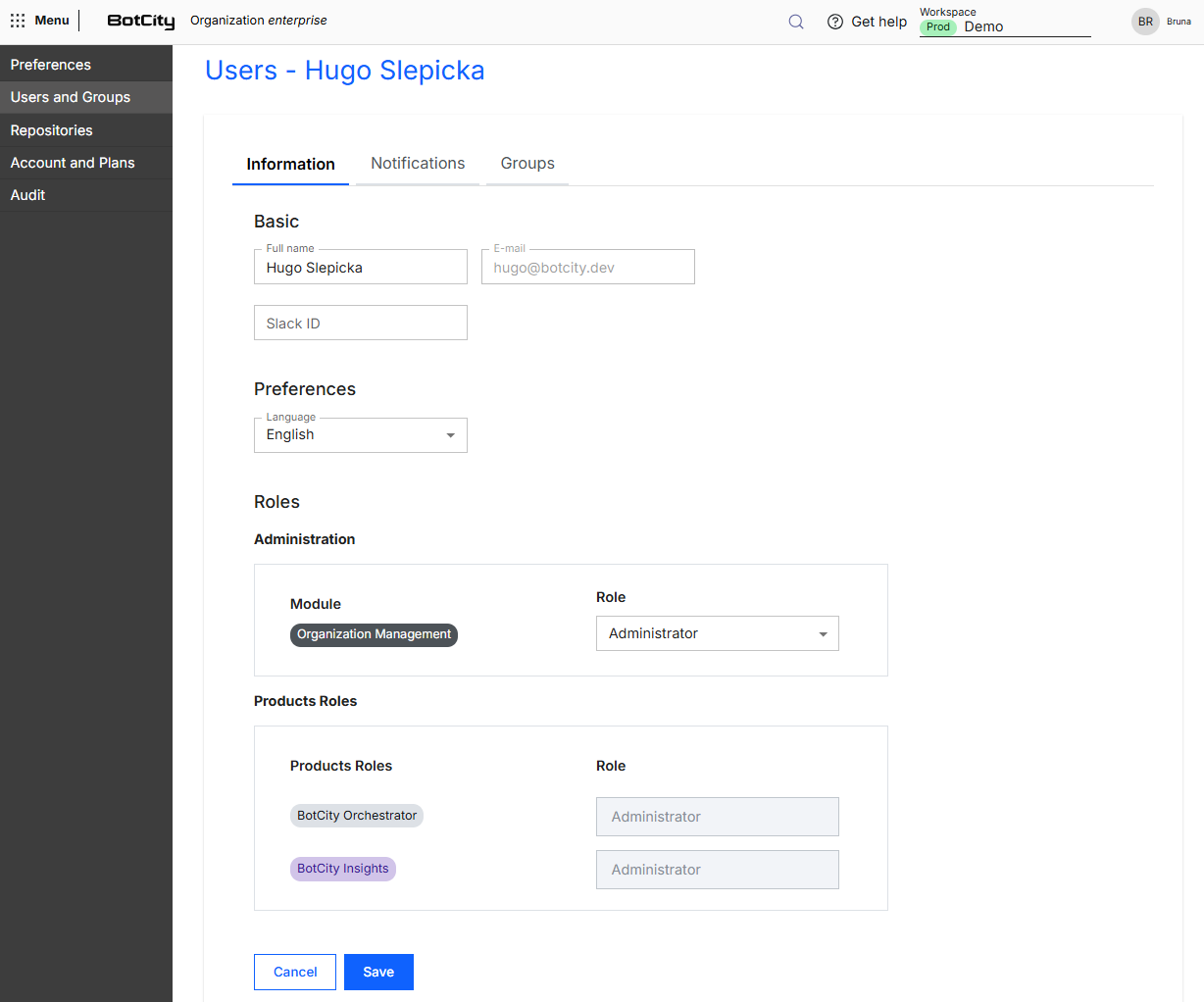Open Account and Plans section
This screenshot has width=1204, height=1002.
coord(86,163)
